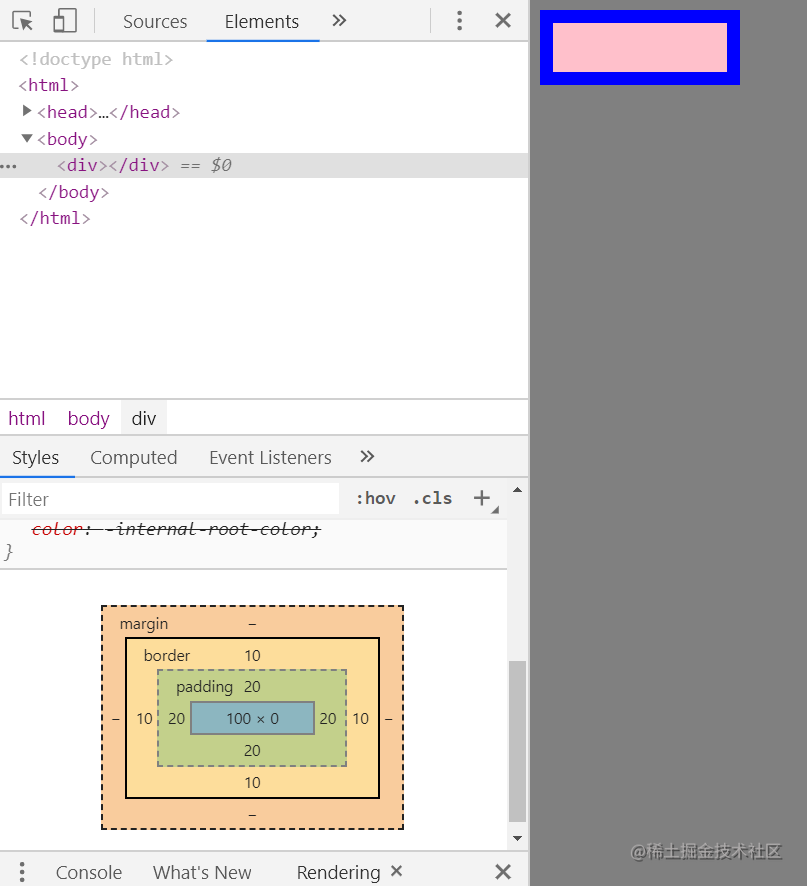Screen dimensions: 807x886
Task: Toggle the :hov element state panel
Action: tap(375, 498)
